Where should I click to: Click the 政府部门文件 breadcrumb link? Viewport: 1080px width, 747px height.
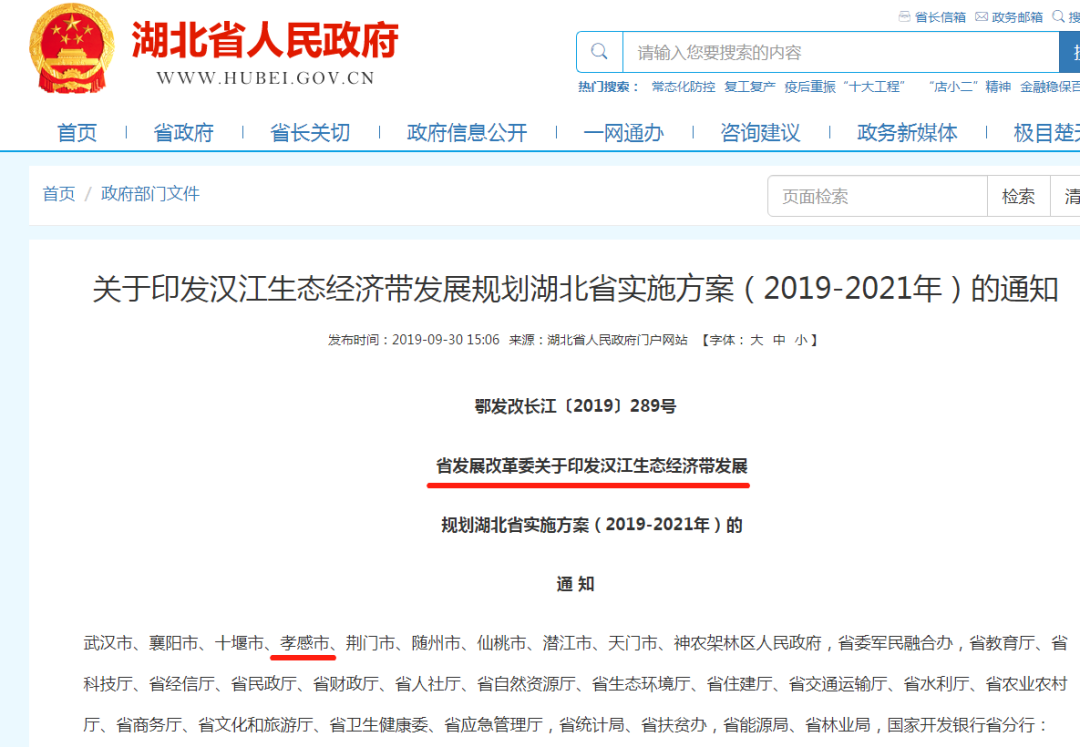150,194
